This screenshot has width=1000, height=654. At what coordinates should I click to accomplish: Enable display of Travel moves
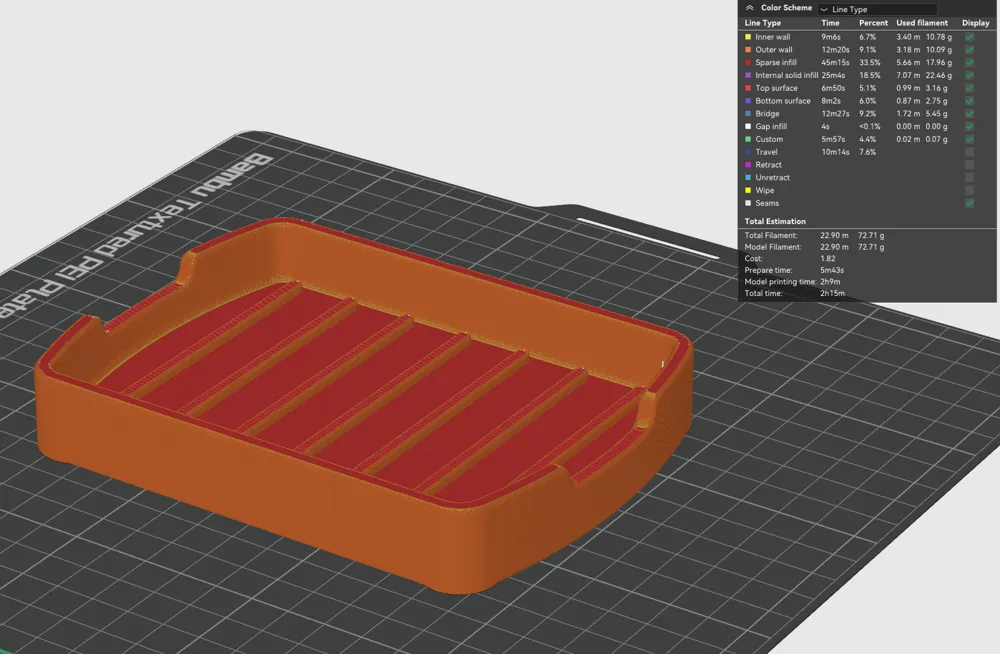tap(969, 152)
